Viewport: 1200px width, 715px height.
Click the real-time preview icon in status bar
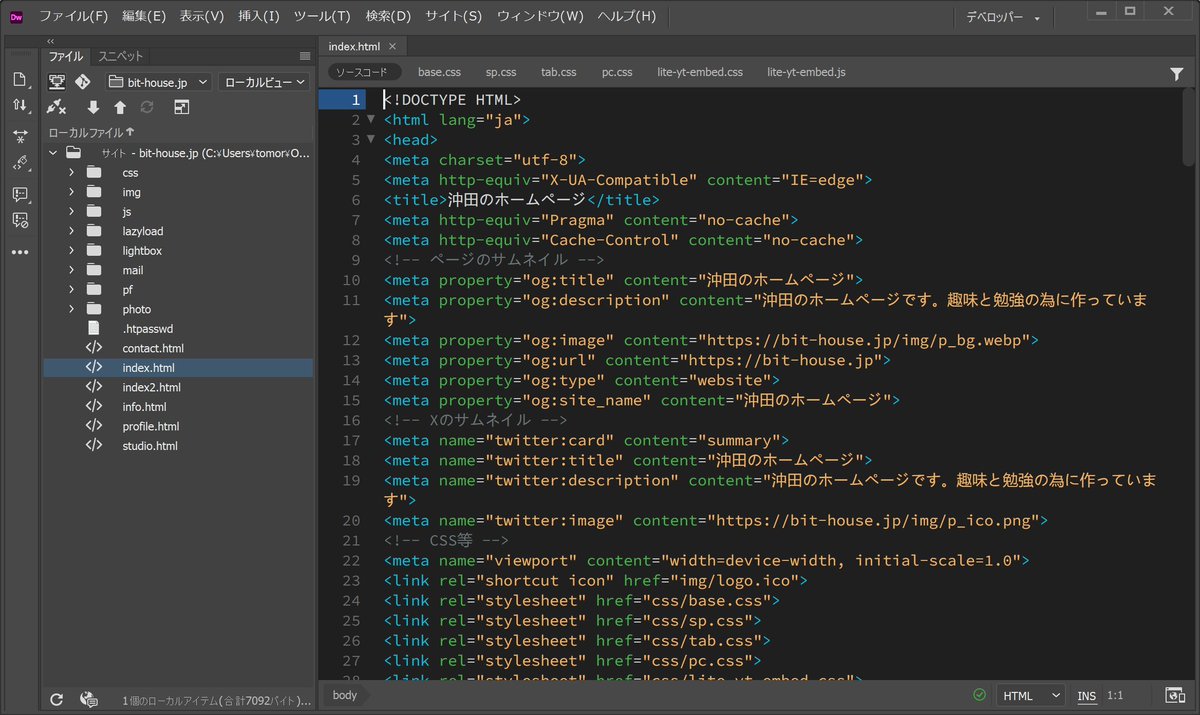pyautogui.click(x=1174, y=695)
